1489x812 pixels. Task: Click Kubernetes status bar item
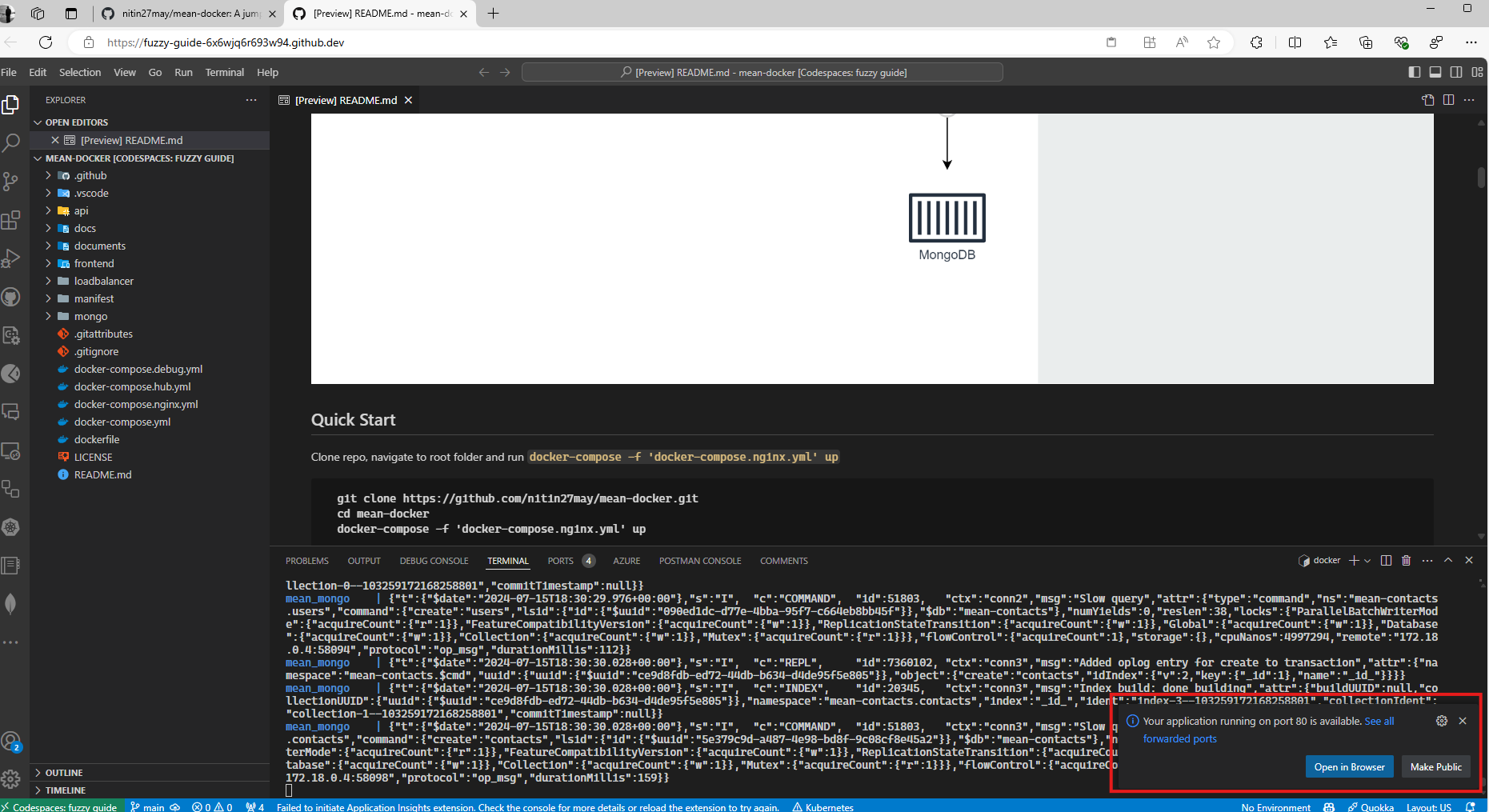[x=823, y=806]
